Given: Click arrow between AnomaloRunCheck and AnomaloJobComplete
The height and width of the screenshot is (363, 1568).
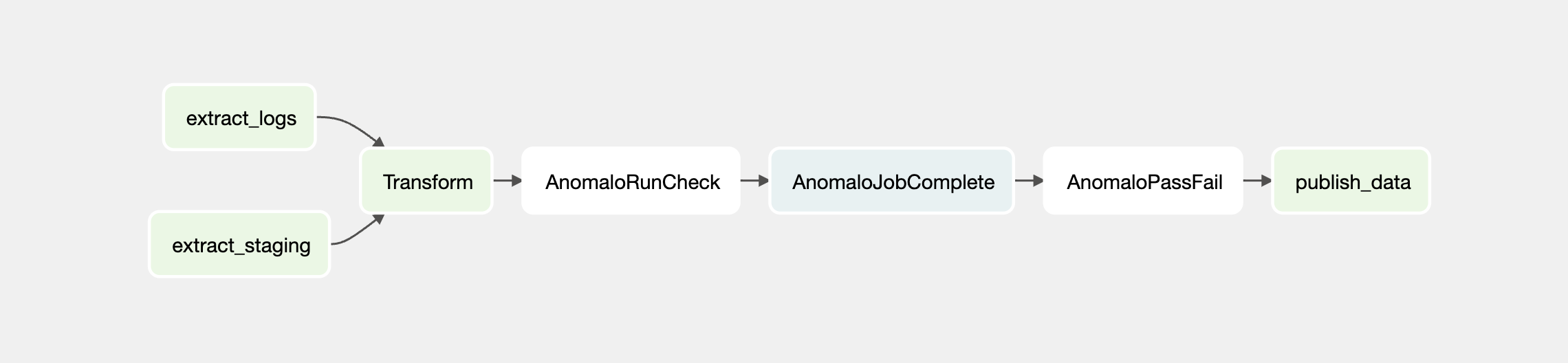Looking at the screenshot, I should click(754, 181).
